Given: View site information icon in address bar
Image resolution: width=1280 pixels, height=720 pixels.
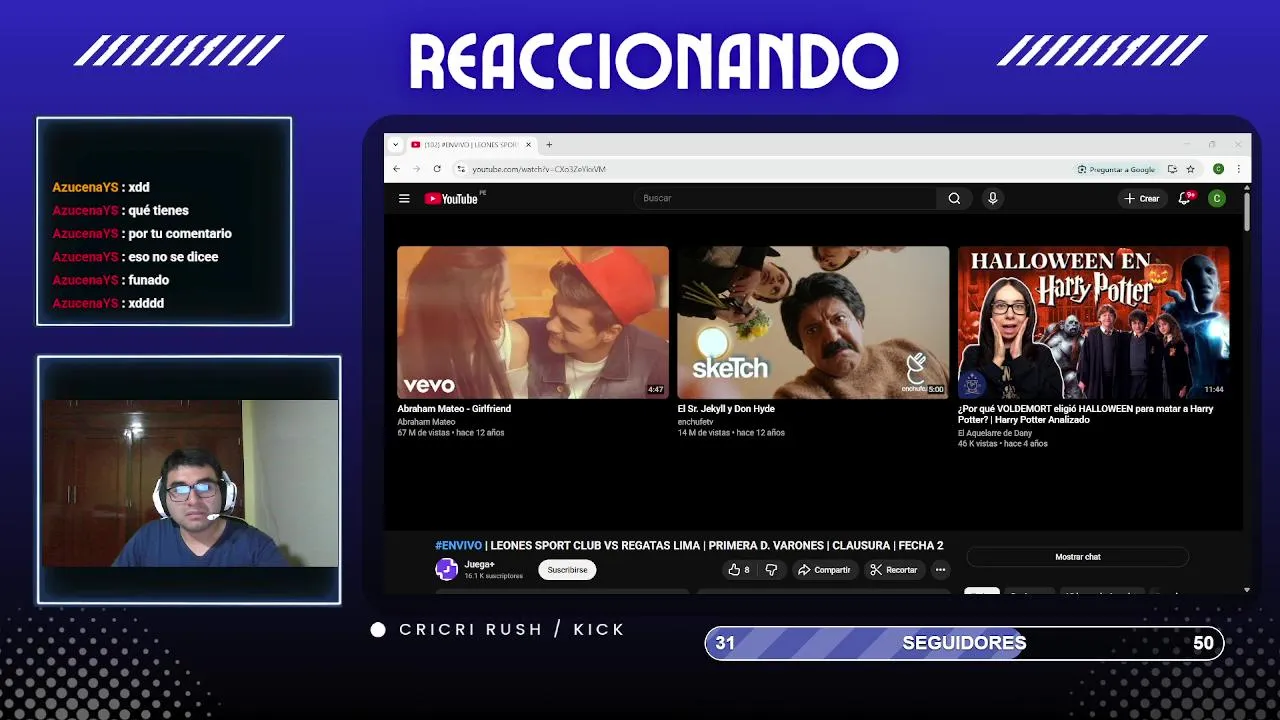Looking at the screenshot, I should pos(460,169).
